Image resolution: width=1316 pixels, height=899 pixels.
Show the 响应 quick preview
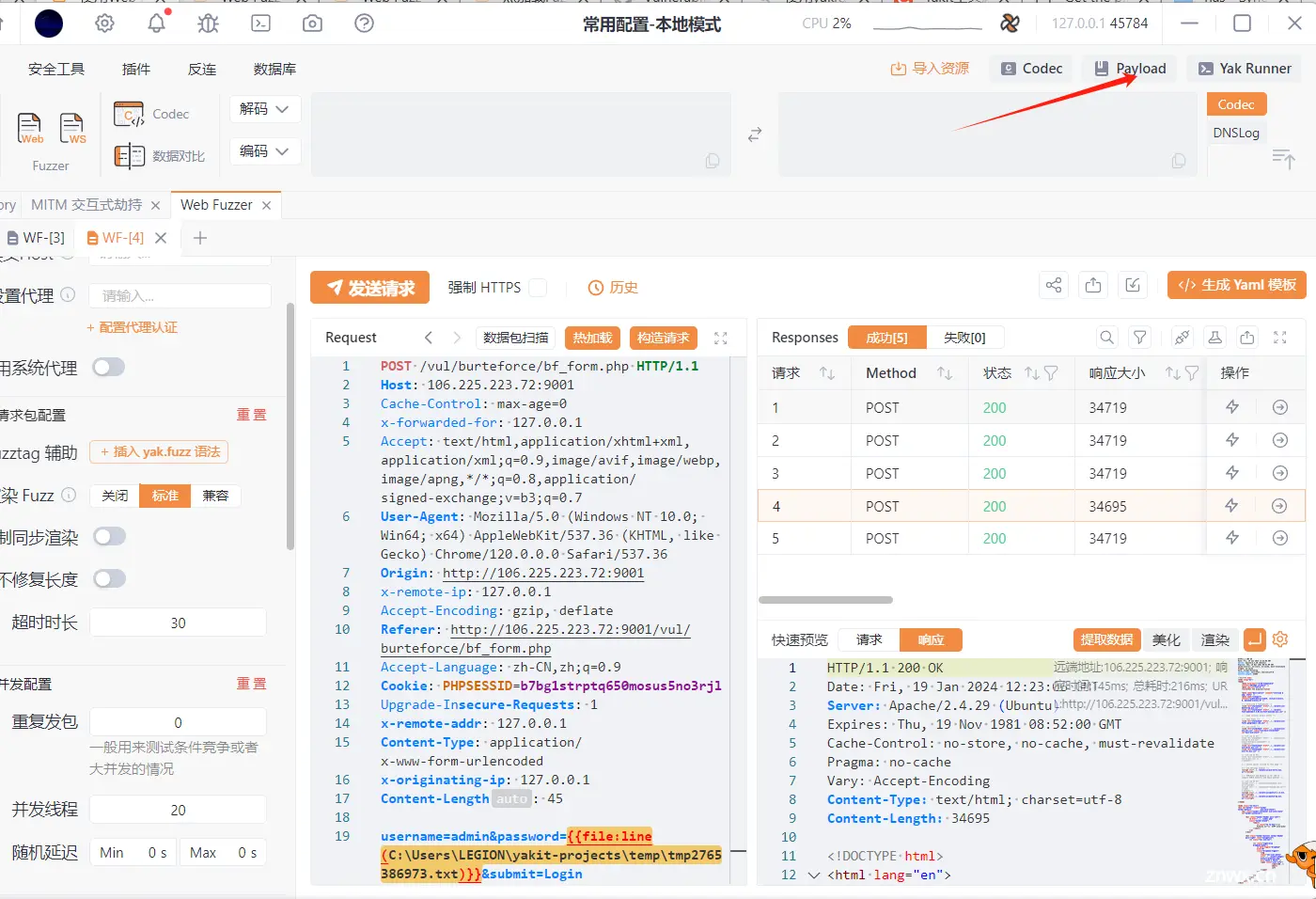click(x=931, y=639)
